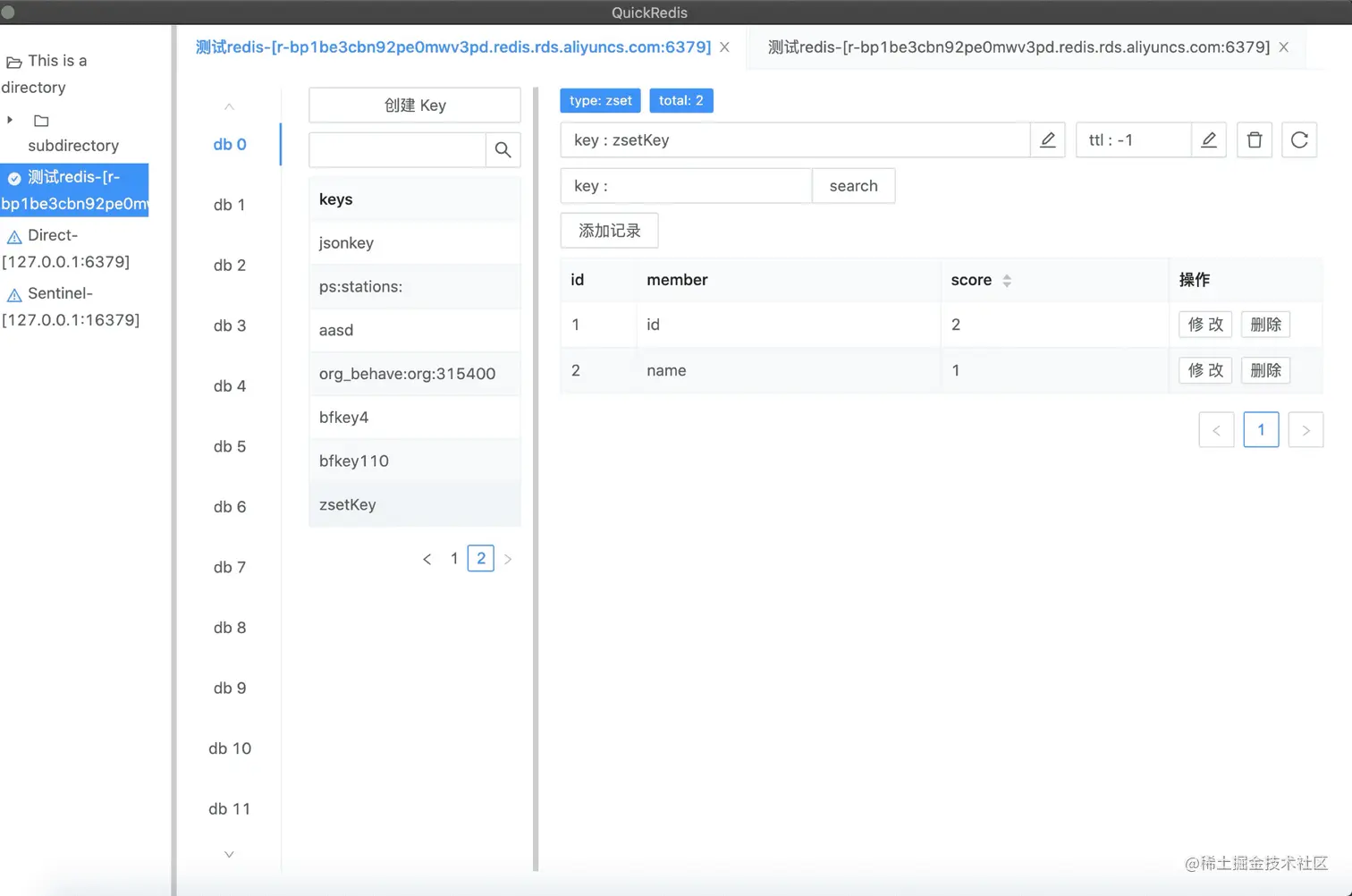This screenshot has width=1352, height=896.
Task: Open keys page 1
Action: (x=454, y=559)
